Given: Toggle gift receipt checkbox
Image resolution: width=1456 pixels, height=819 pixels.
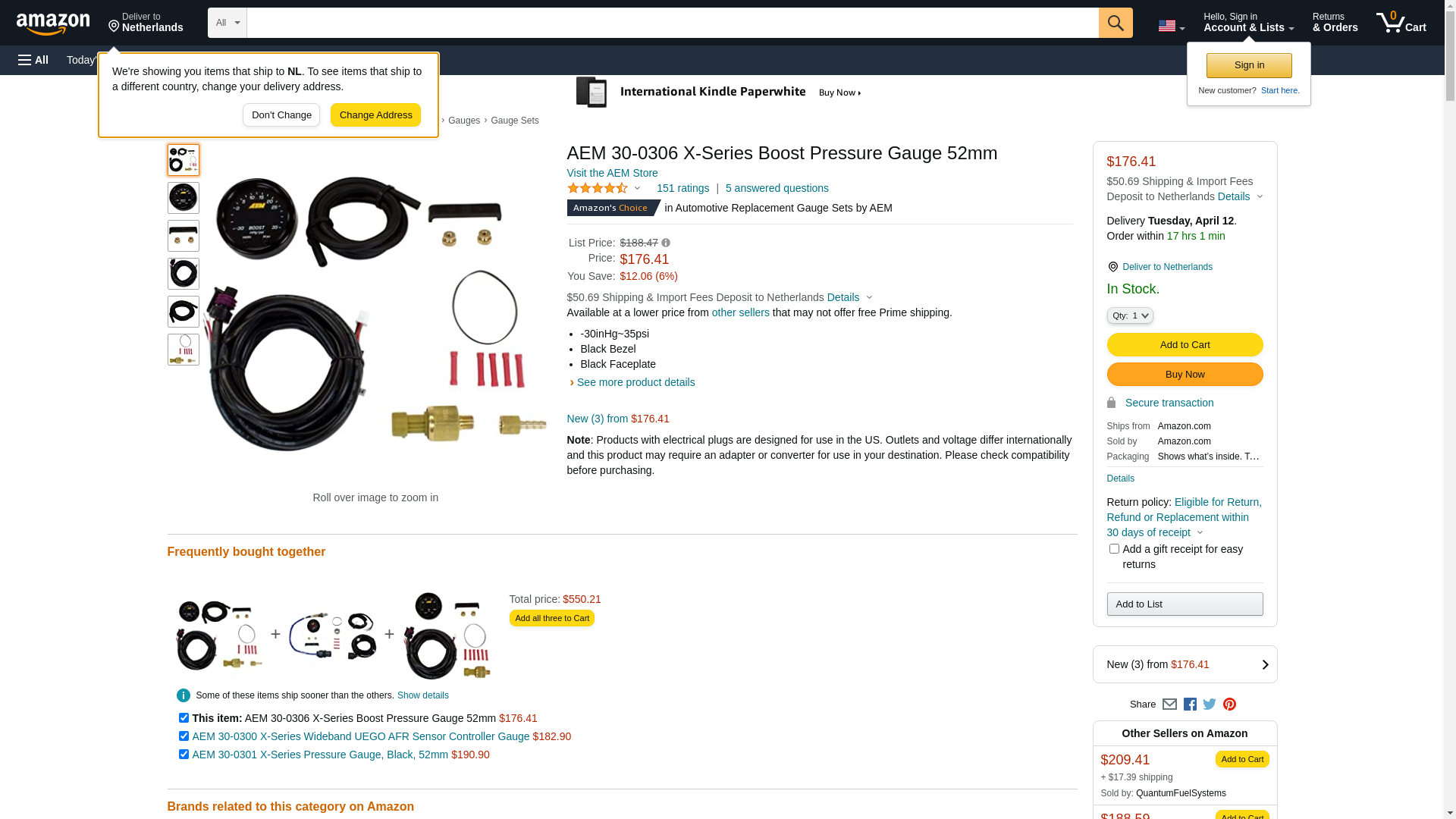Looking at the screenshot, I should [x=1114, y=548].
